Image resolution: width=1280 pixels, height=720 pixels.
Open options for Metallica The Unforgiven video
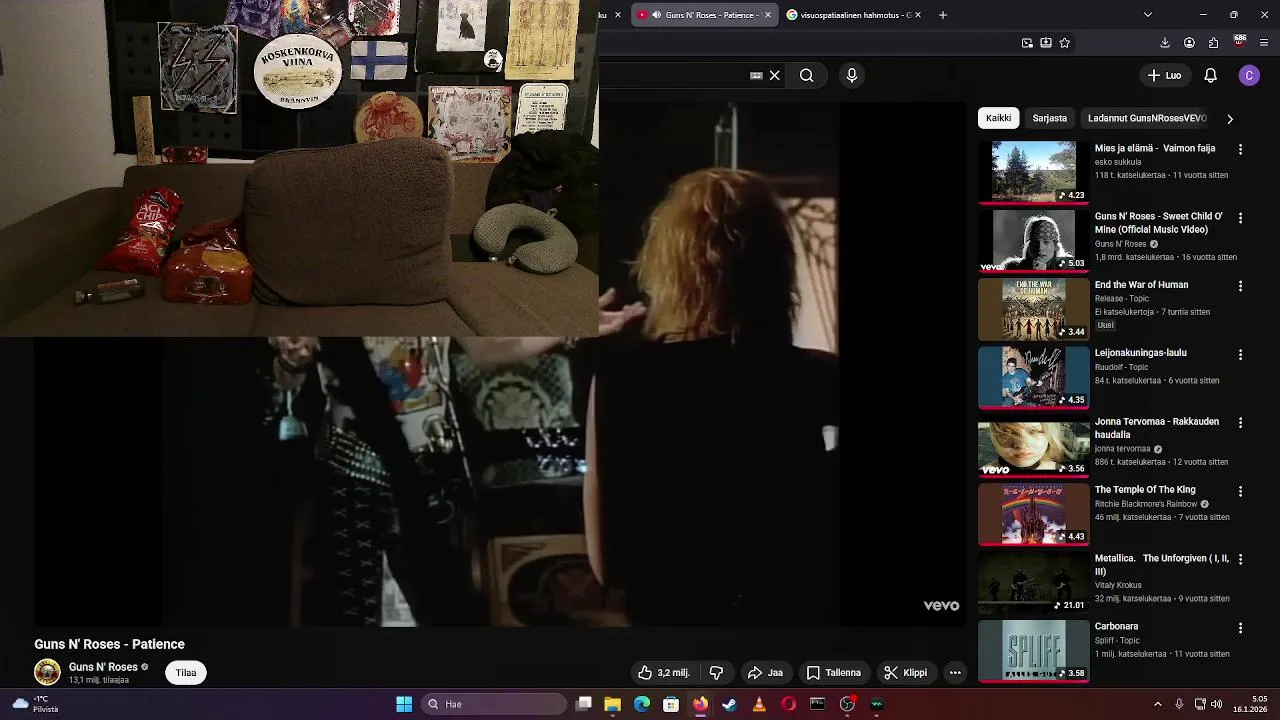pos(1240,559)
